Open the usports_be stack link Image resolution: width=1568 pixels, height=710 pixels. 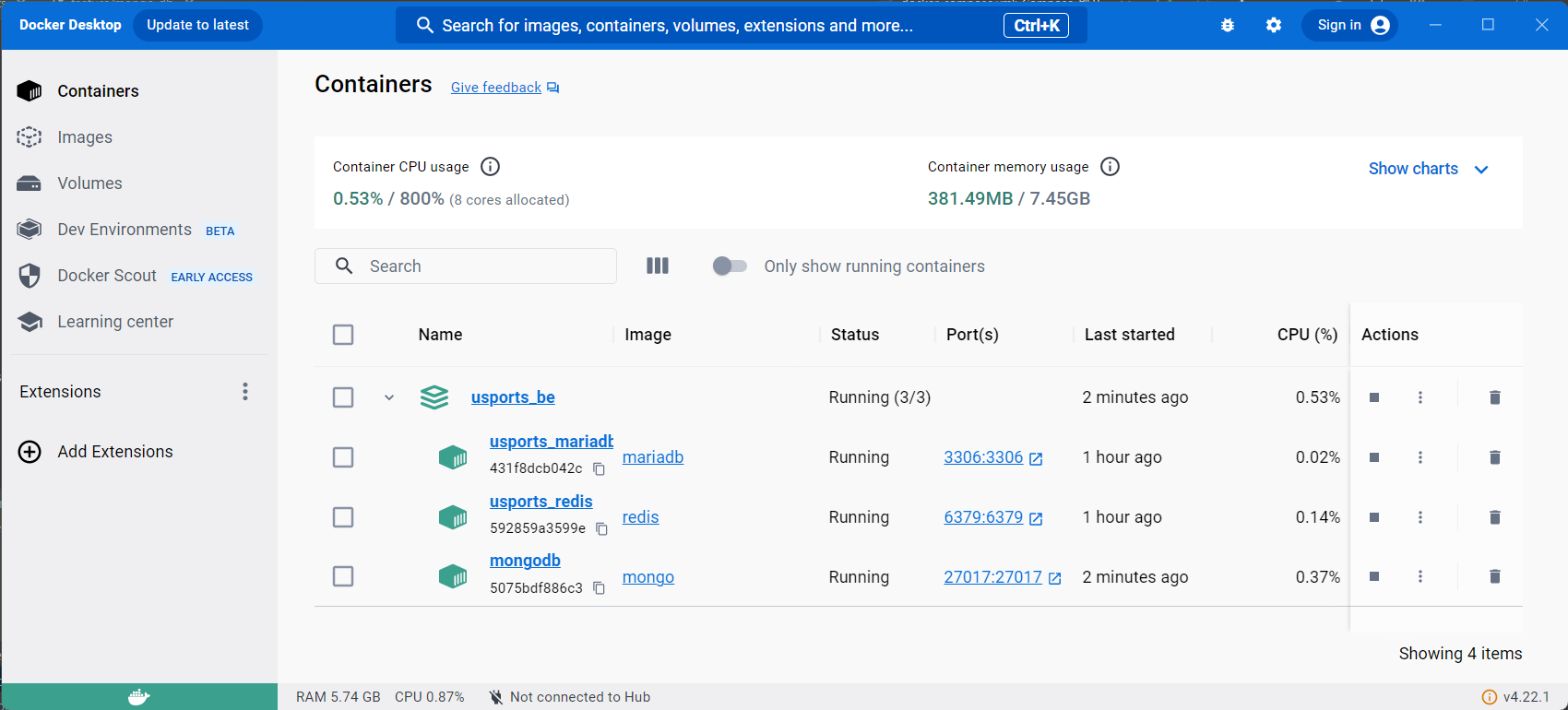pyautogui.click(x=513, y=397)
